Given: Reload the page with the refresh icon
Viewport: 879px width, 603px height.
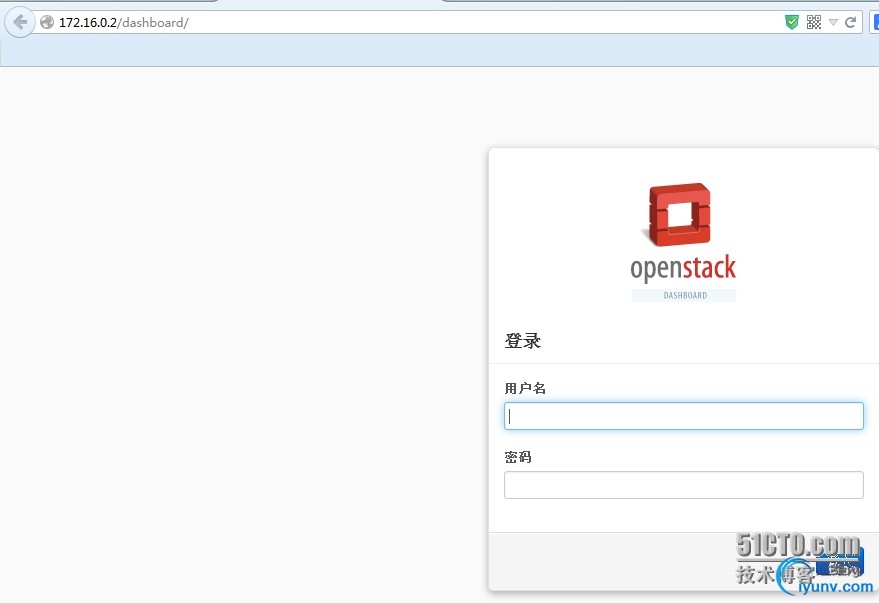Looking at the screenshot, I should click(x=850, y=22).
